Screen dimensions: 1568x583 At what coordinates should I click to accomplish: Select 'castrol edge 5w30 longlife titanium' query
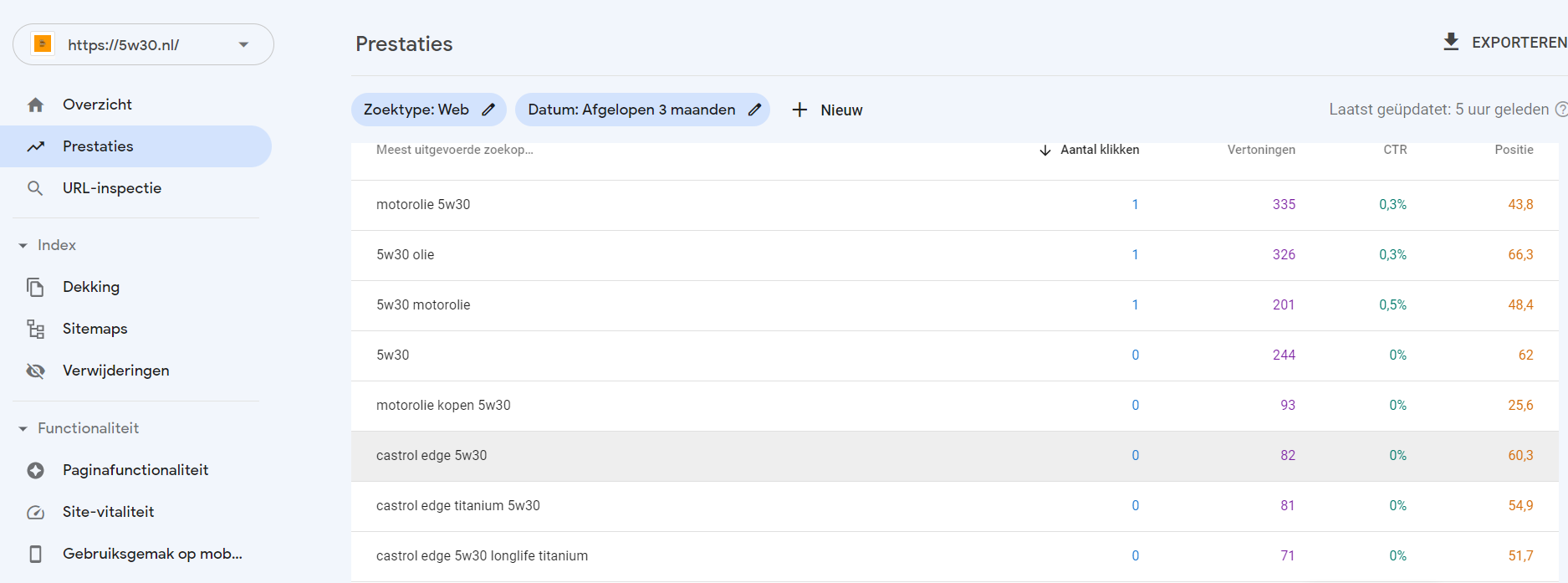click(482, 556)
